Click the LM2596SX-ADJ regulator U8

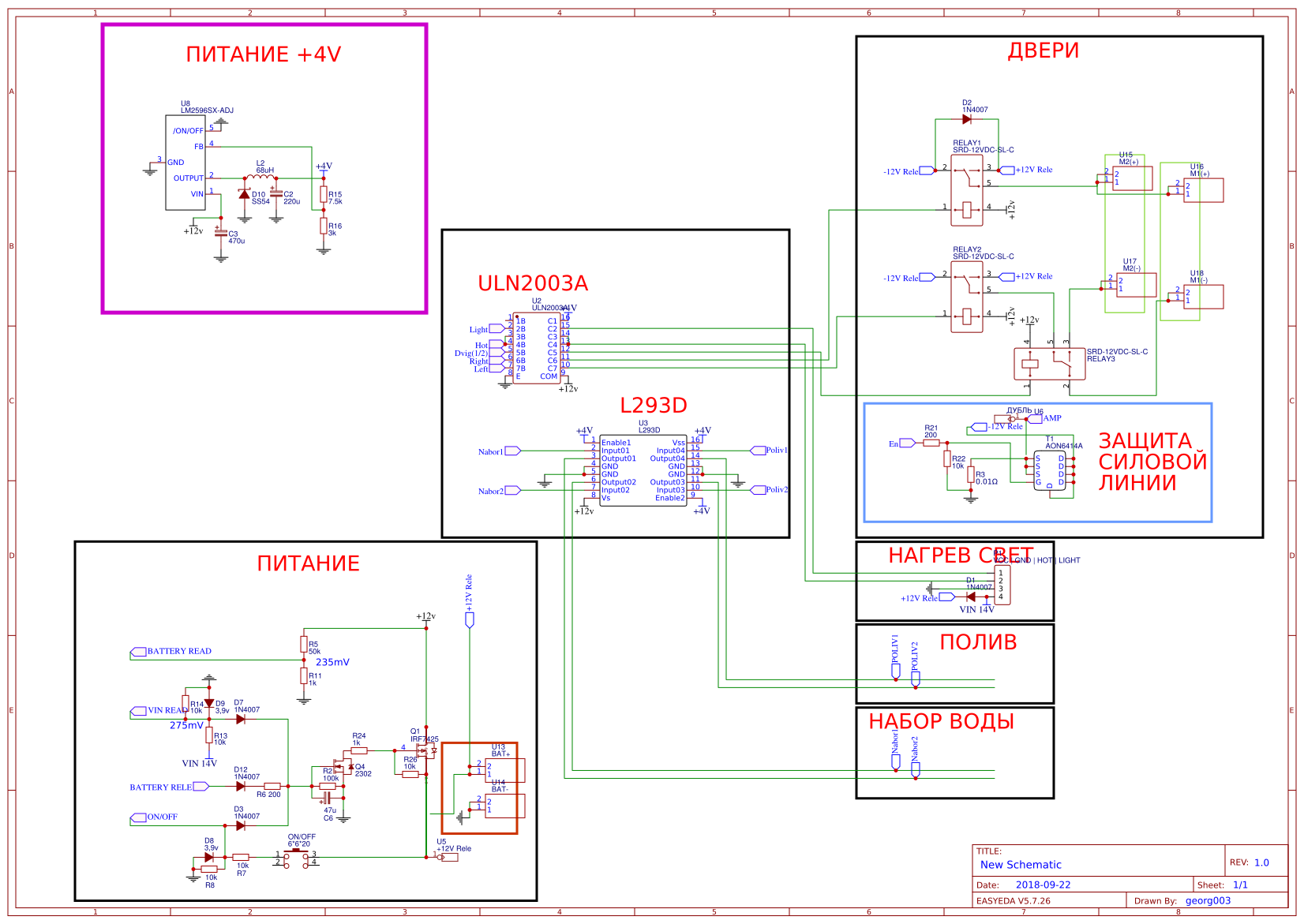click(185, 162)
